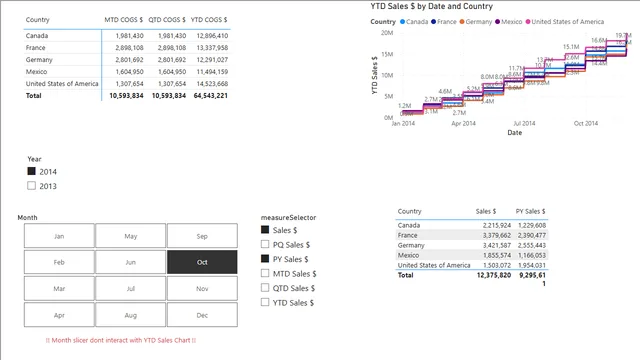Select the Aug month slicer button
Image resolution: width=640 pixels, height=360 pixels.
131,315
